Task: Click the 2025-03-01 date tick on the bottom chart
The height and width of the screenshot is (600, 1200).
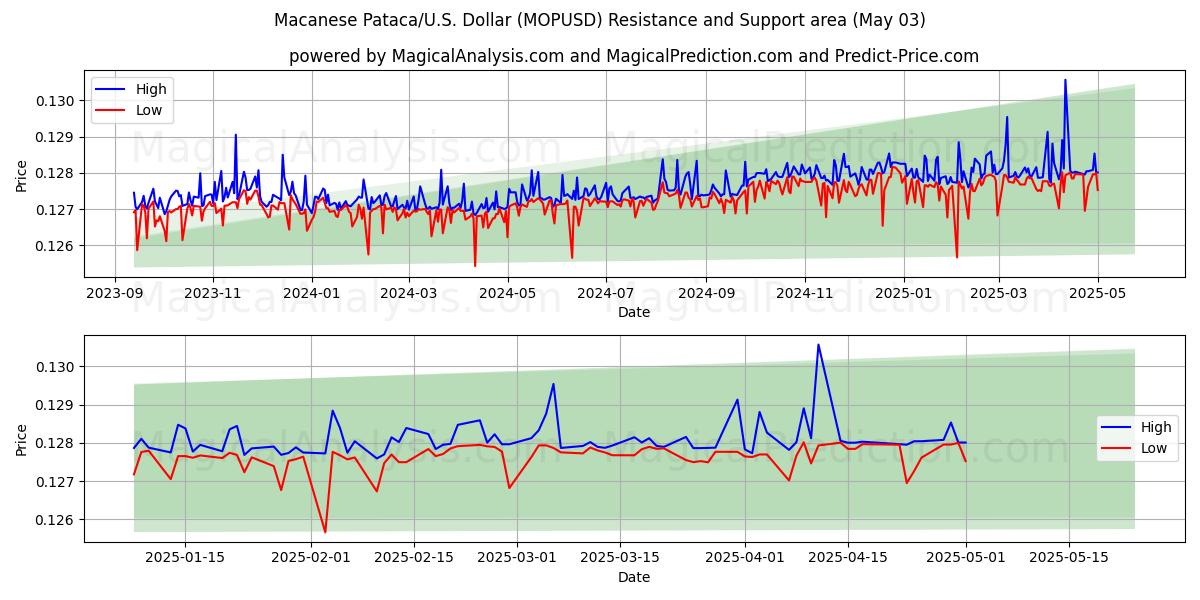Action: [x=517, y=557]
